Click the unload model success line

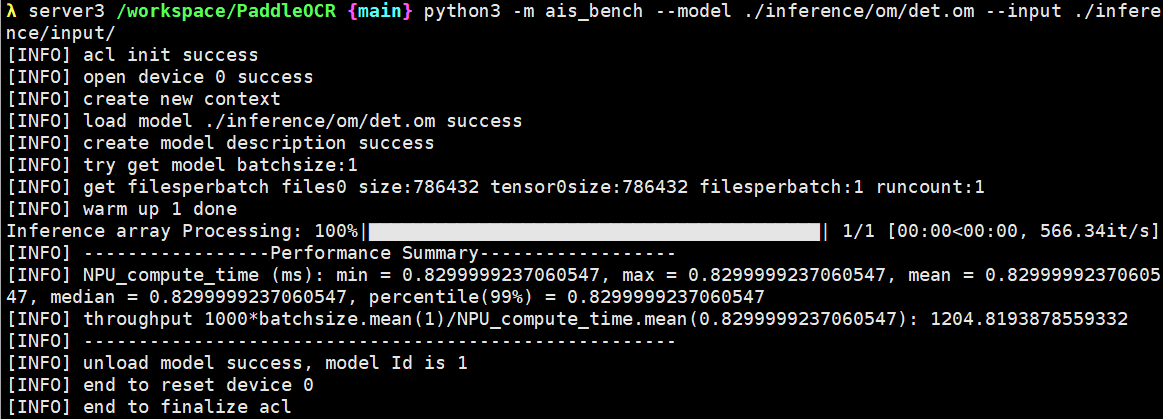tap(237, 363)
